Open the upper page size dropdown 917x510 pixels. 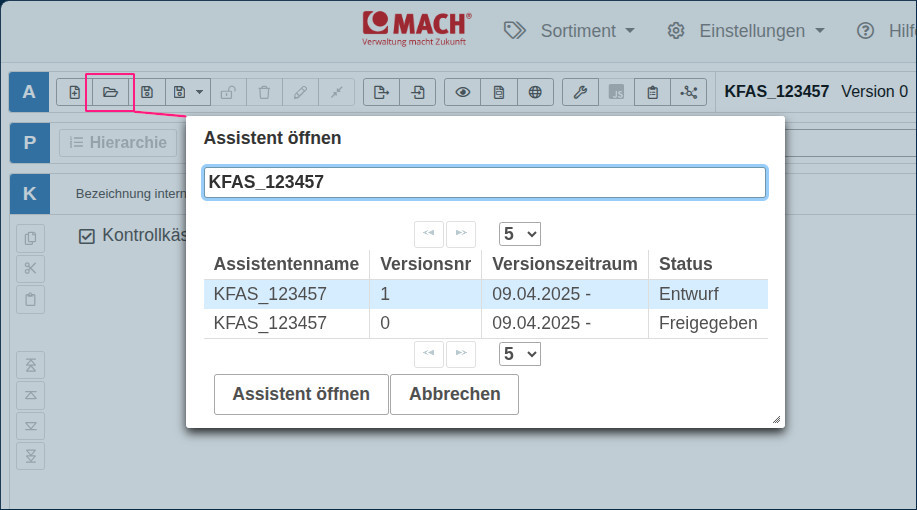pyautogui.click(x=519, y=234)
